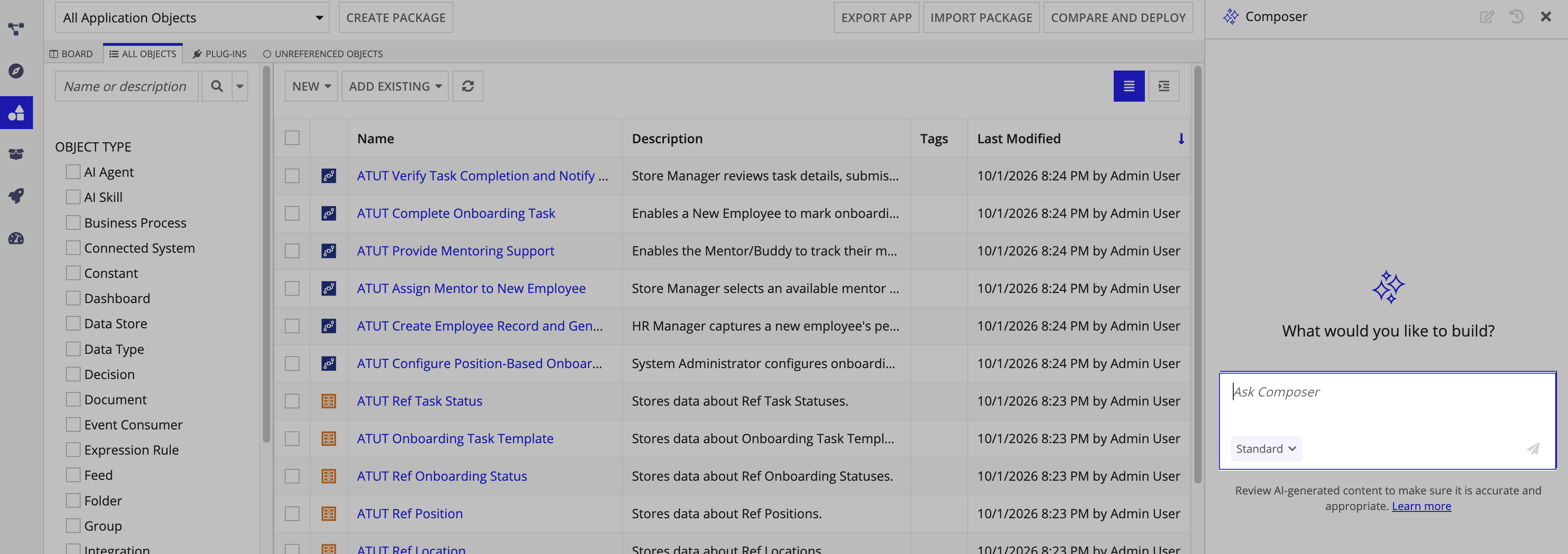The image size is (1568, 554).
Task: Select the Build objects icon in sidebar
Action: point(16,113)
